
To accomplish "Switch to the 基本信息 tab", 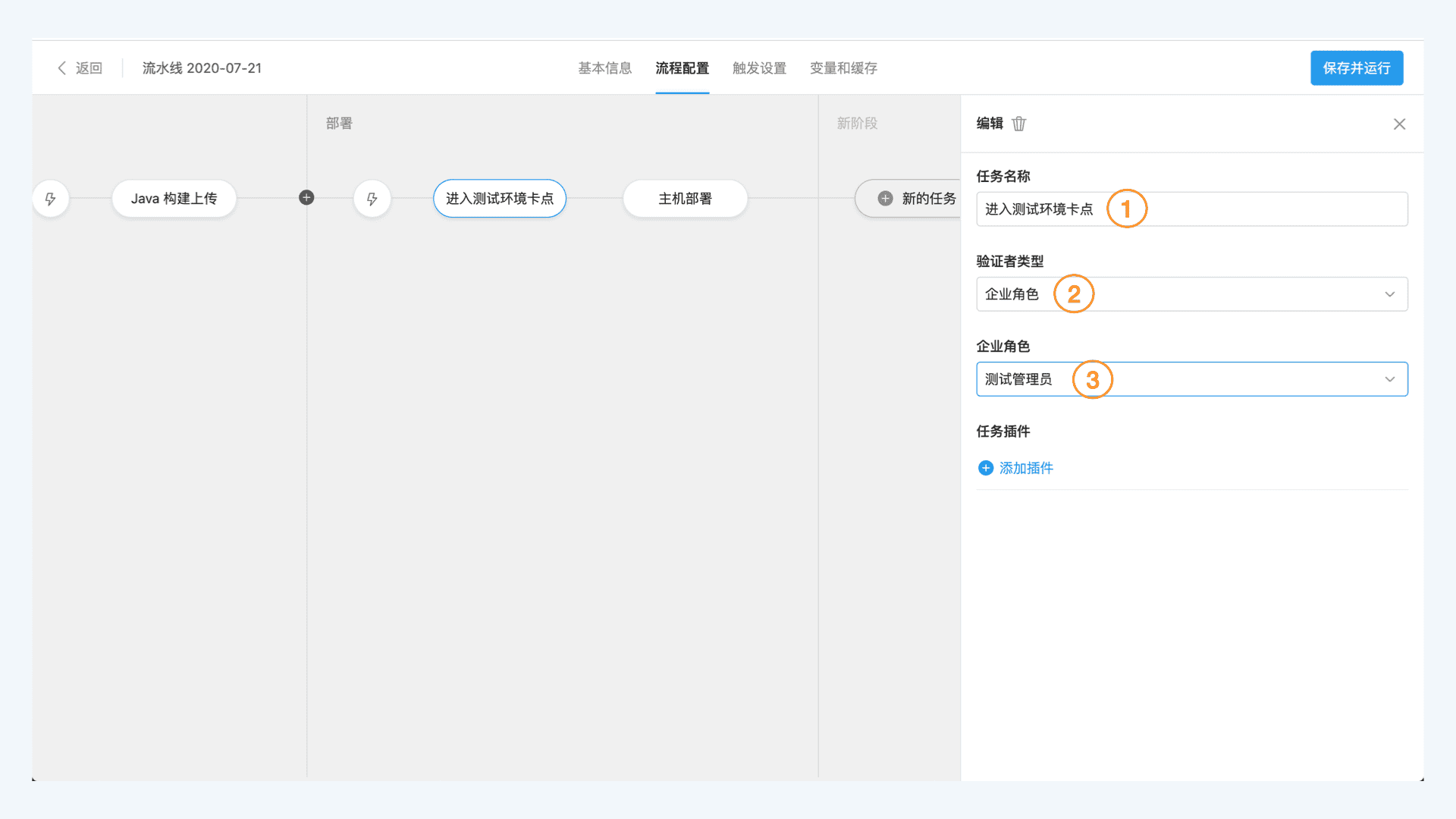I will coord(604,68).
